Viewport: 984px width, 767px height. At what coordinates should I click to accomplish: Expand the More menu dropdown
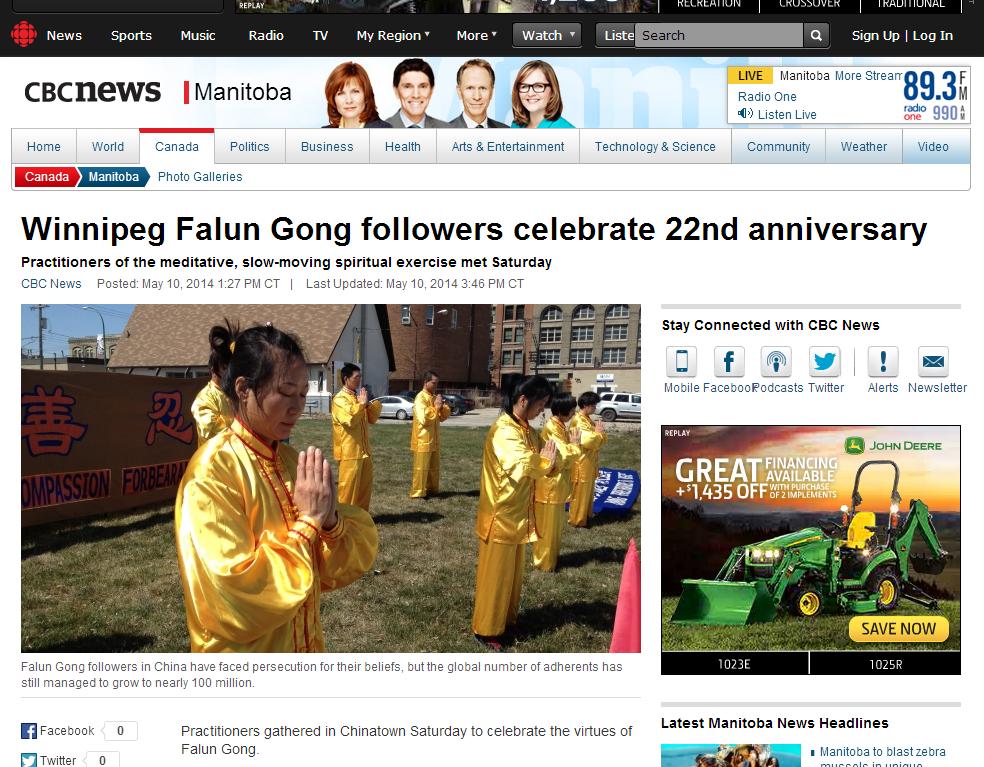[476, 36]
